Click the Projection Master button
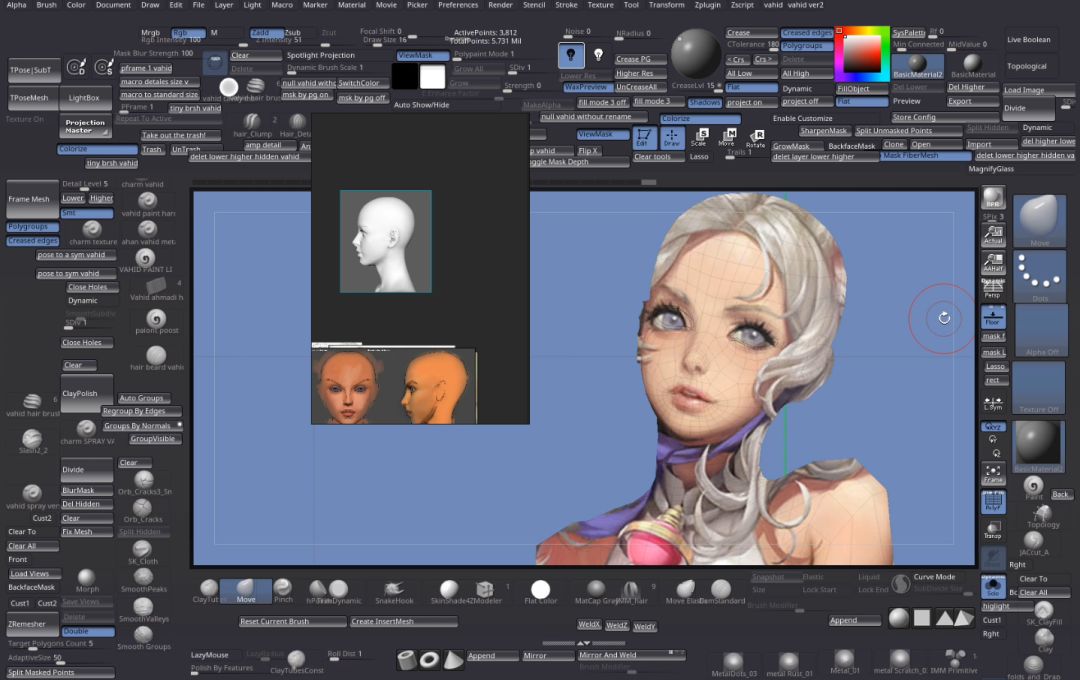Screen dimensions: 1080x680 coord(85,126)
